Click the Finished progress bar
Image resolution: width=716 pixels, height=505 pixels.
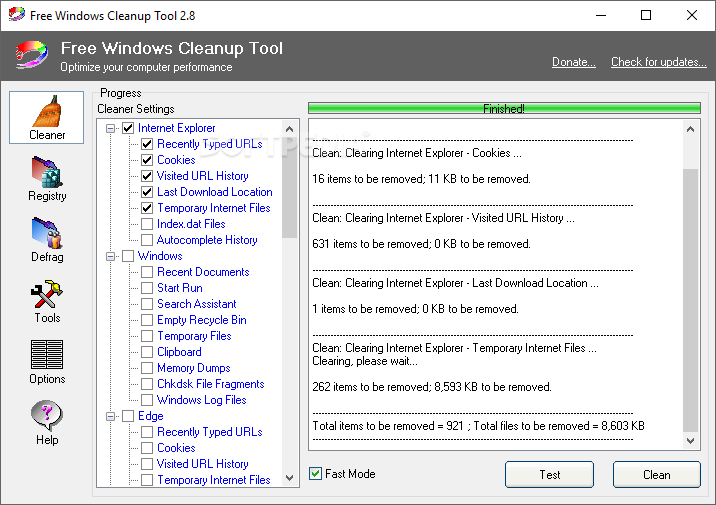point(504,109)
